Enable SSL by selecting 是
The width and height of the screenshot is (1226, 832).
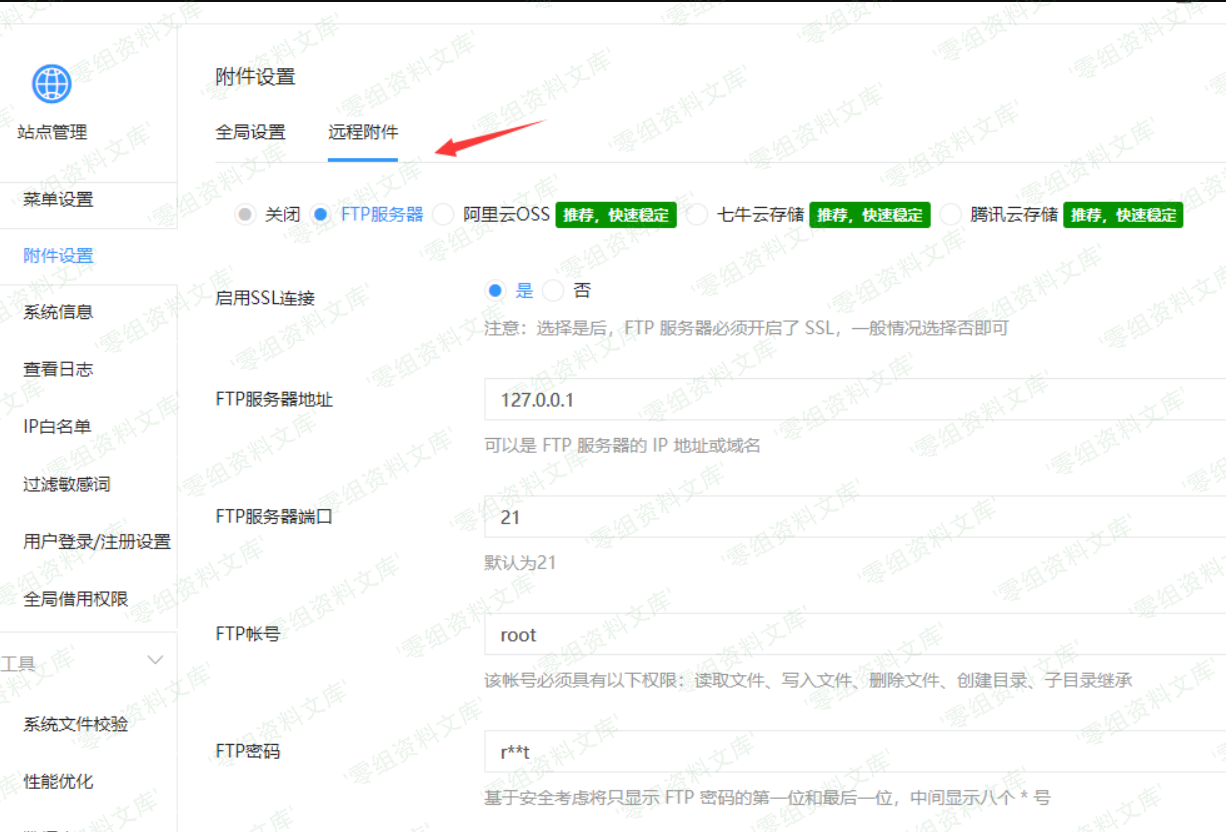496,289
